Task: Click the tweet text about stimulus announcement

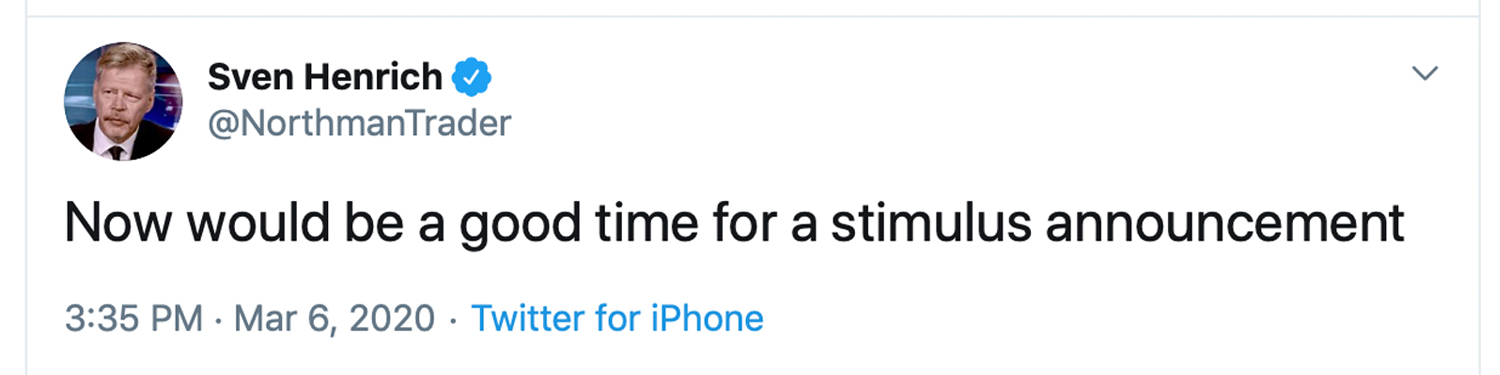Action: (735, 223)
